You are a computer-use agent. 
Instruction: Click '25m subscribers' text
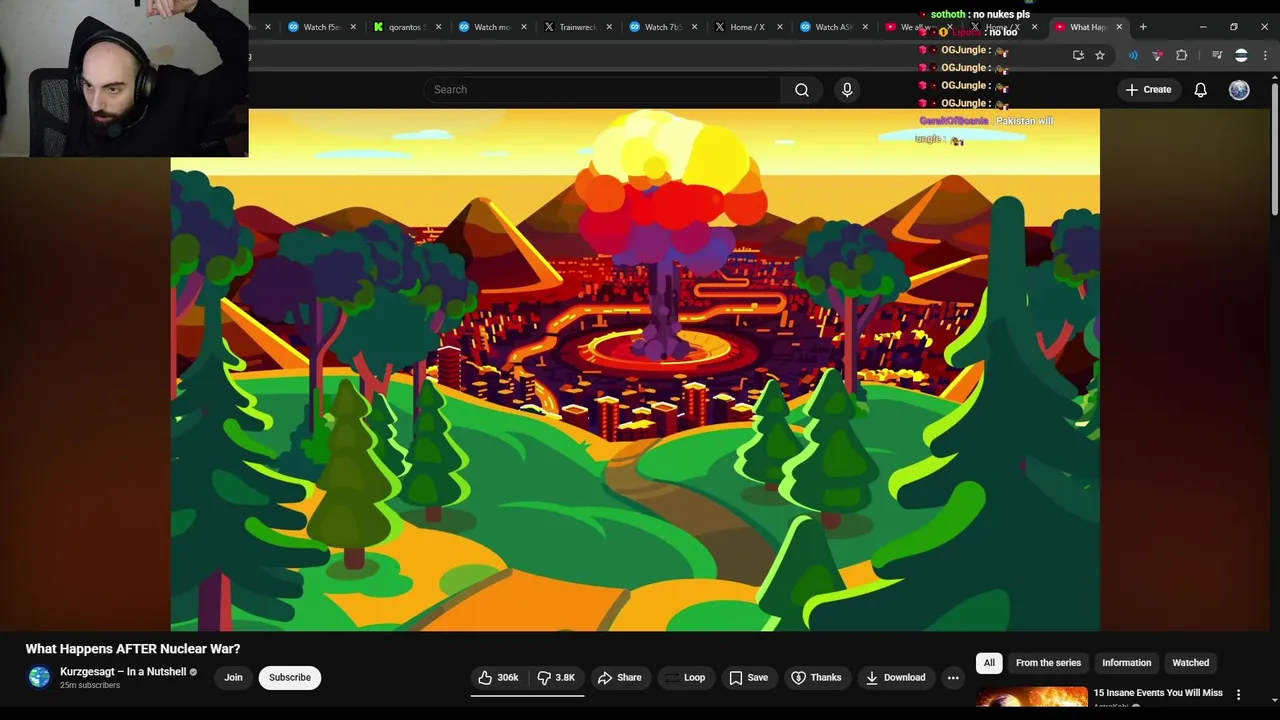click(90, 686)
